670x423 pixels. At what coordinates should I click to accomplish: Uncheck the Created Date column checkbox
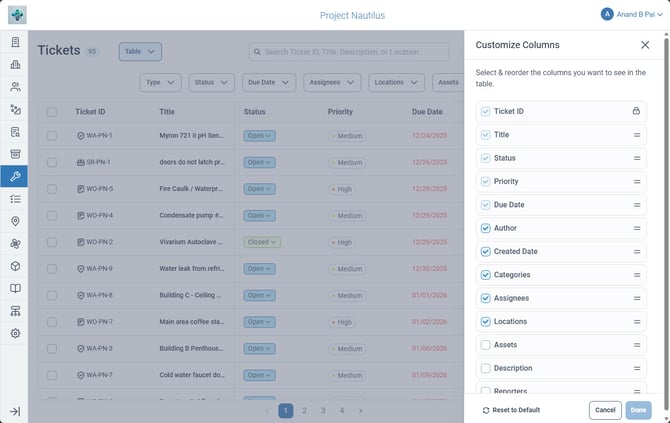tap(485, 252)
